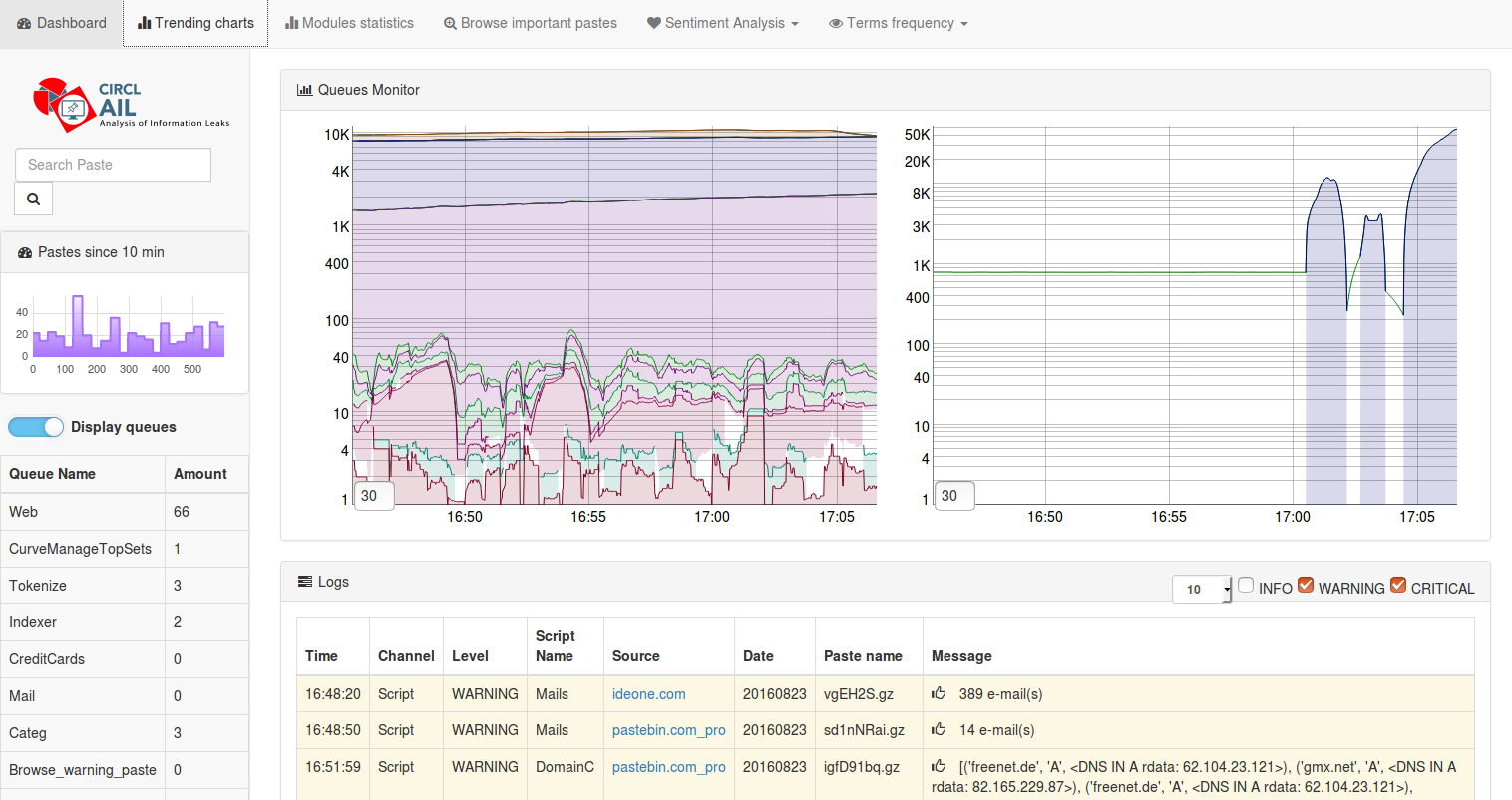Viewport: 1512px width, 800px height.
Task: Uncheck the WARNING log checkbox
Action: click(x=1306, y=586)
